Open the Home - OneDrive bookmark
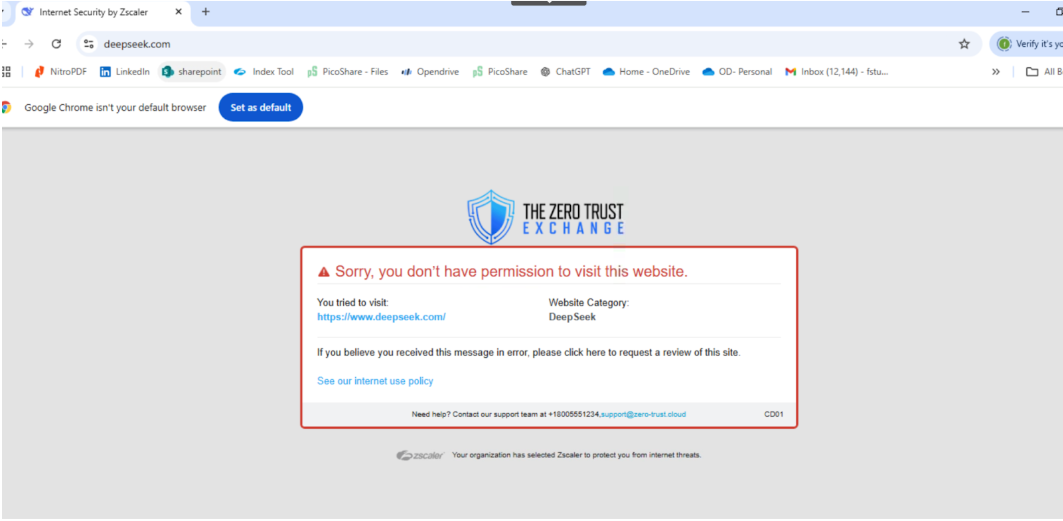 pyautogui.click(x=646, y=72)
